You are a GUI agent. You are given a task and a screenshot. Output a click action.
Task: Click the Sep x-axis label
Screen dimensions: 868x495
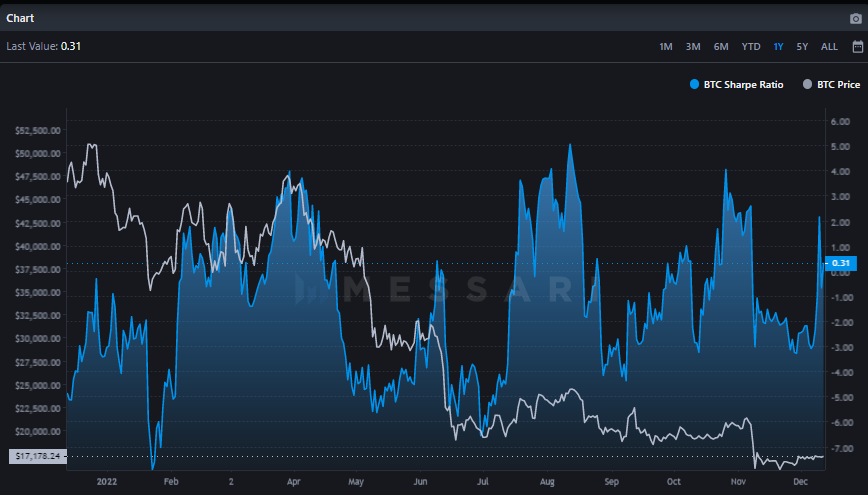click(611, 481)
